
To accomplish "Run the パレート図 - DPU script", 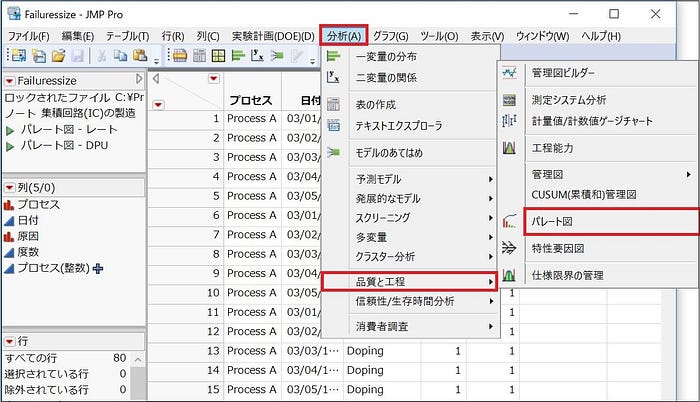I will click(x=10, y=146).
